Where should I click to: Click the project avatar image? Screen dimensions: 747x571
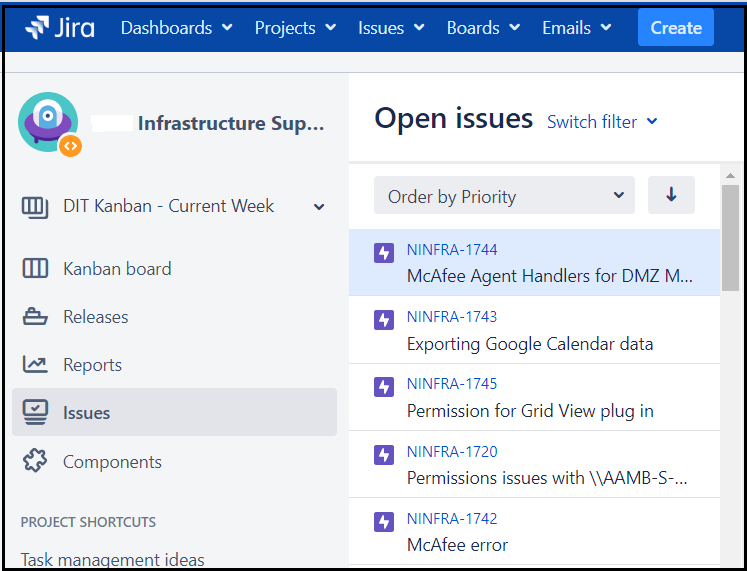click(x=50, y=124)
